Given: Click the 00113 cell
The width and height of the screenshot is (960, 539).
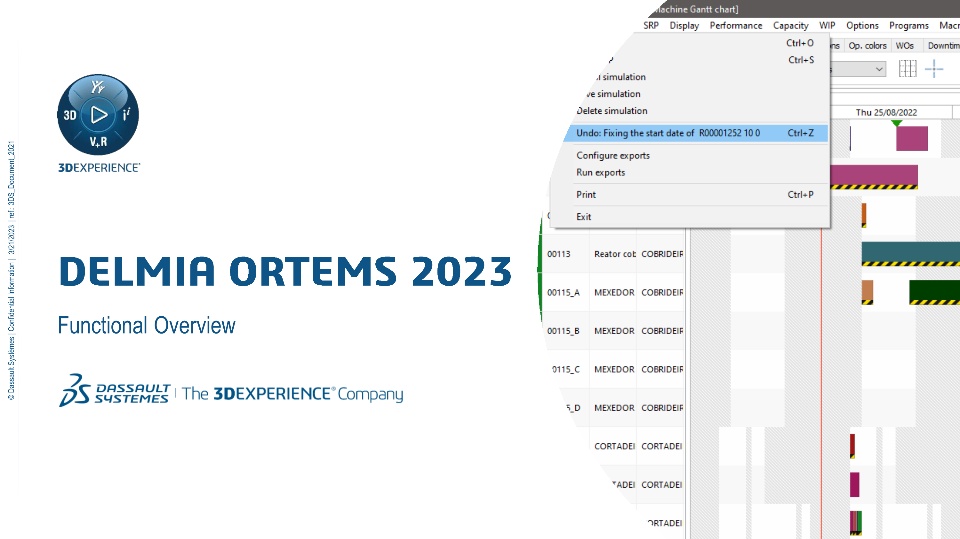Looking at the screenshot, I should click(x=558, y=254).
